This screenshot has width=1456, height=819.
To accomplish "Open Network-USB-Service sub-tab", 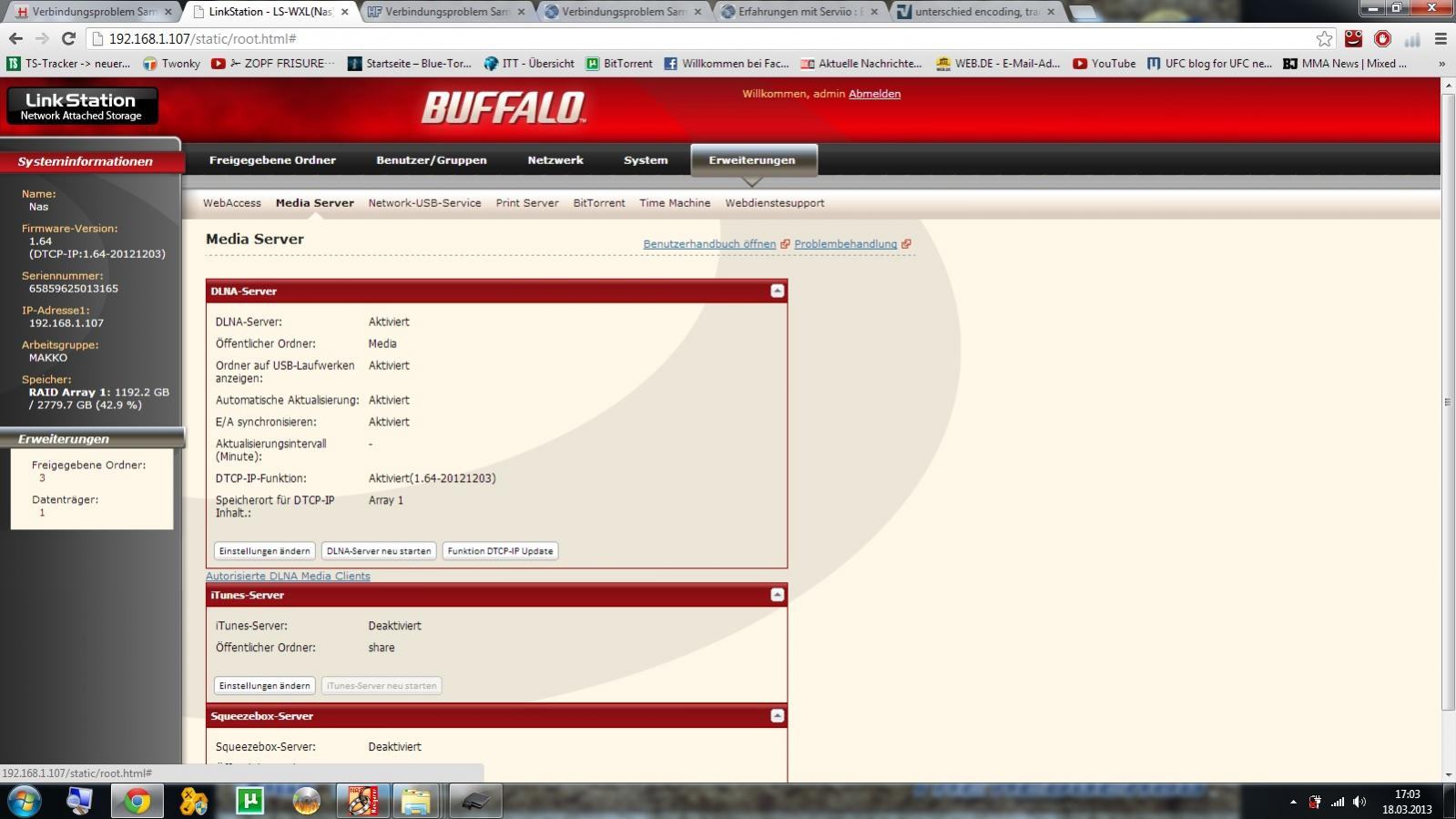I will coord(424,203).
